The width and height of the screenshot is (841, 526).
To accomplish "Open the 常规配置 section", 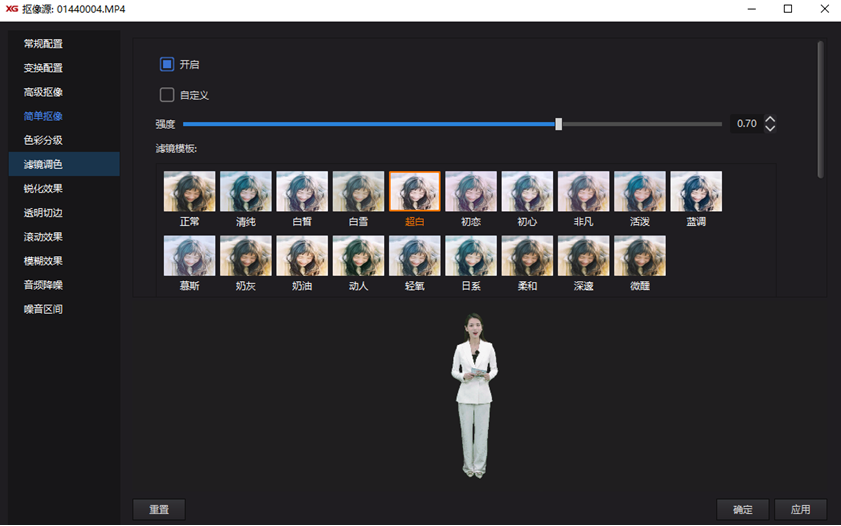I will point(64,43).
